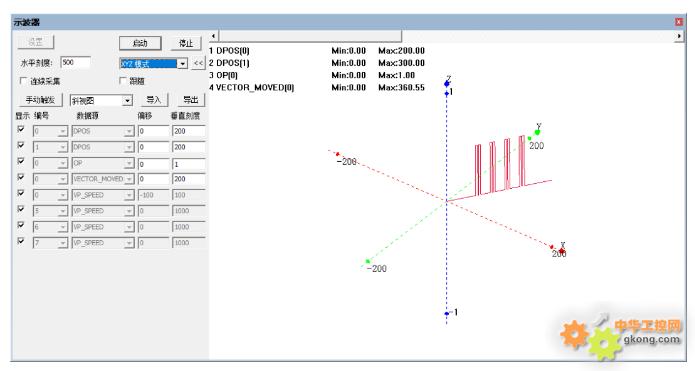Image resolution: width=695 pixels, height=371 pixels.
Task: Click the right arrow of horizontal scrollbar
Action: [x=679, y=36]
